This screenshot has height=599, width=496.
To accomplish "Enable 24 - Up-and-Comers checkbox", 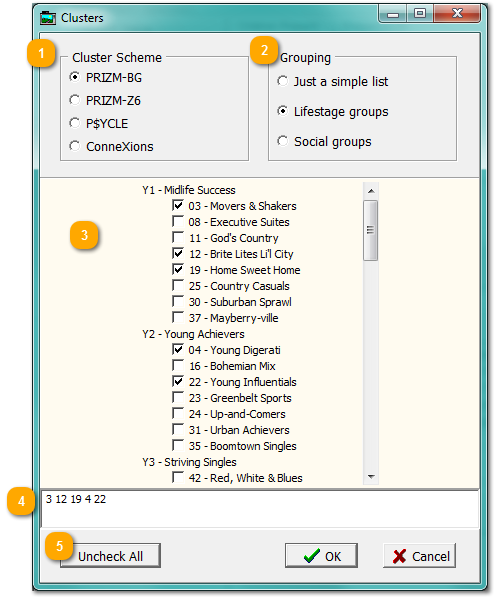I will [x=178, y=414].
